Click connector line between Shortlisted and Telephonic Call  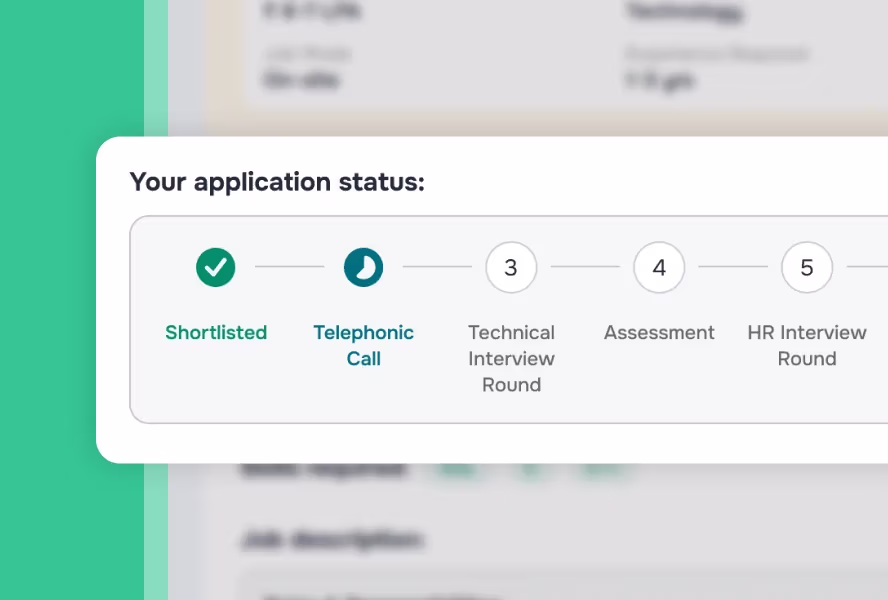(x=289, y=266)
